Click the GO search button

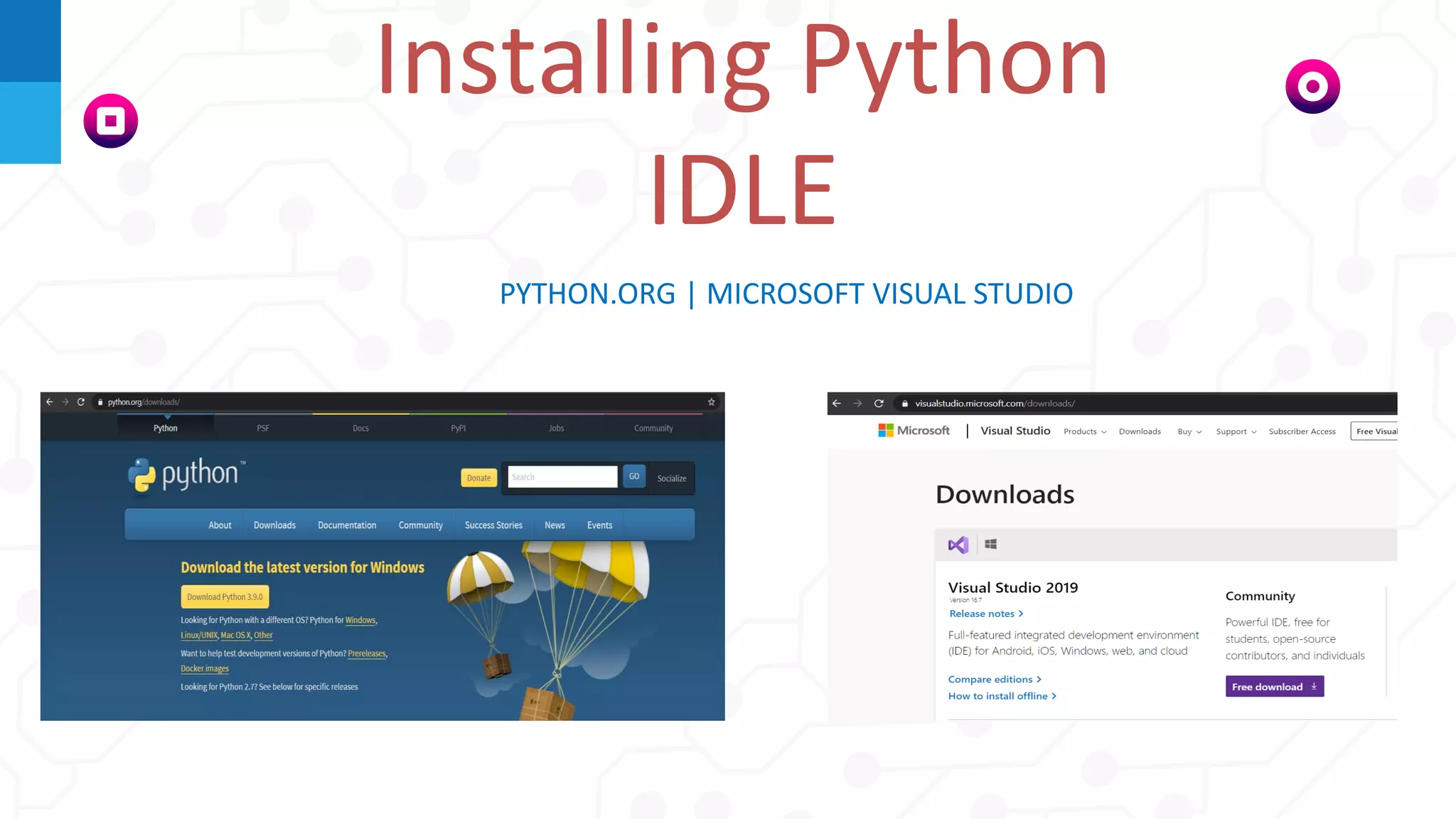coord(634,476)
